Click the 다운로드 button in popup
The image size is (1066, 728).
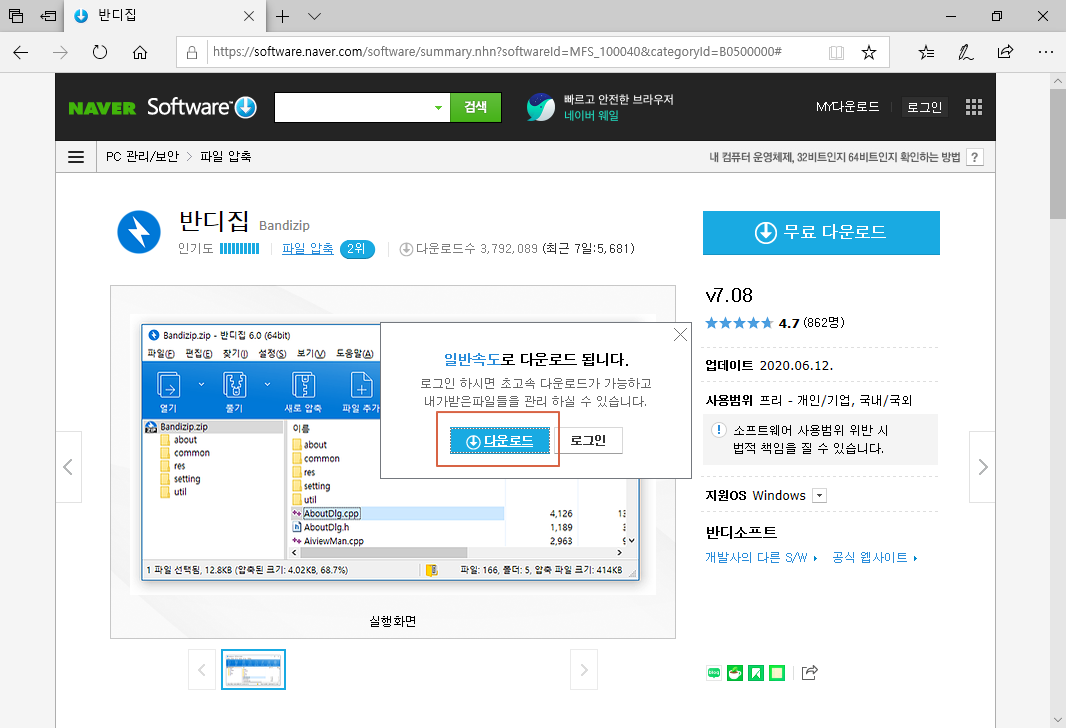pyautogui.click(x=500, y=441)
